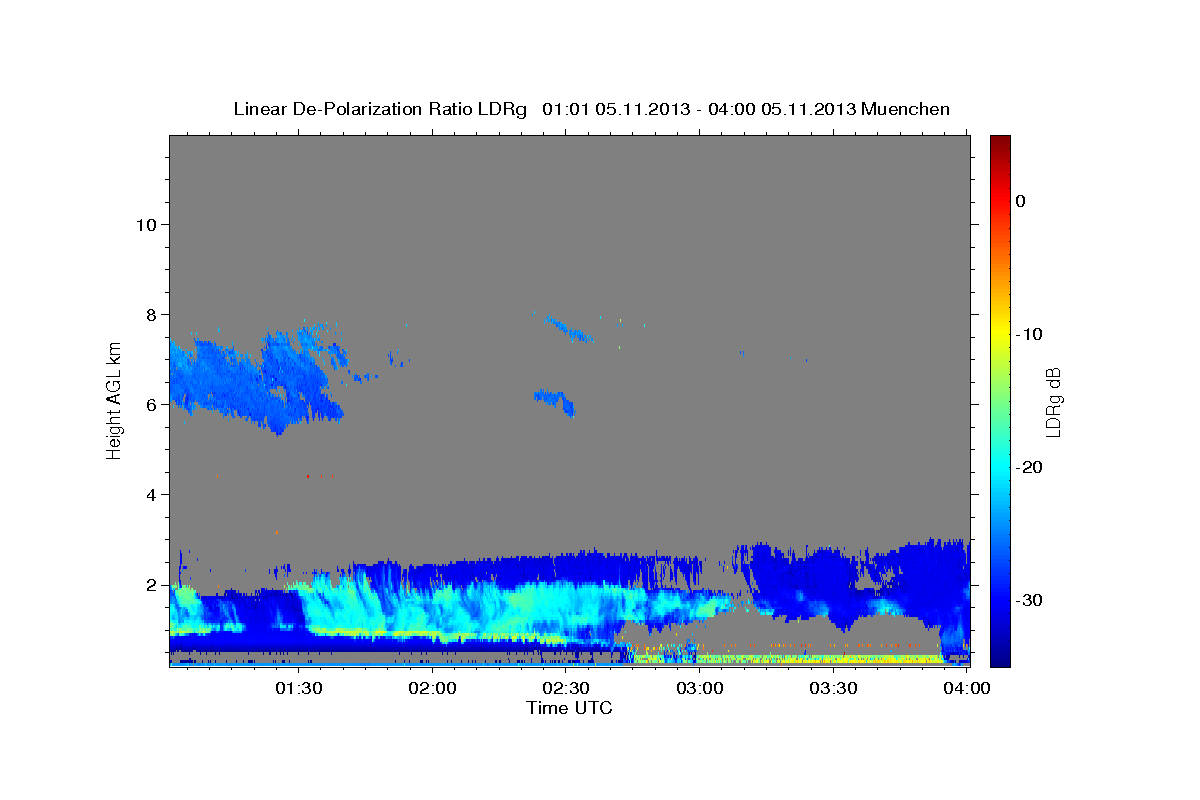1200x800 pixels.
Task: Click the 04:00 time tick label
Action: pos(966,688)
